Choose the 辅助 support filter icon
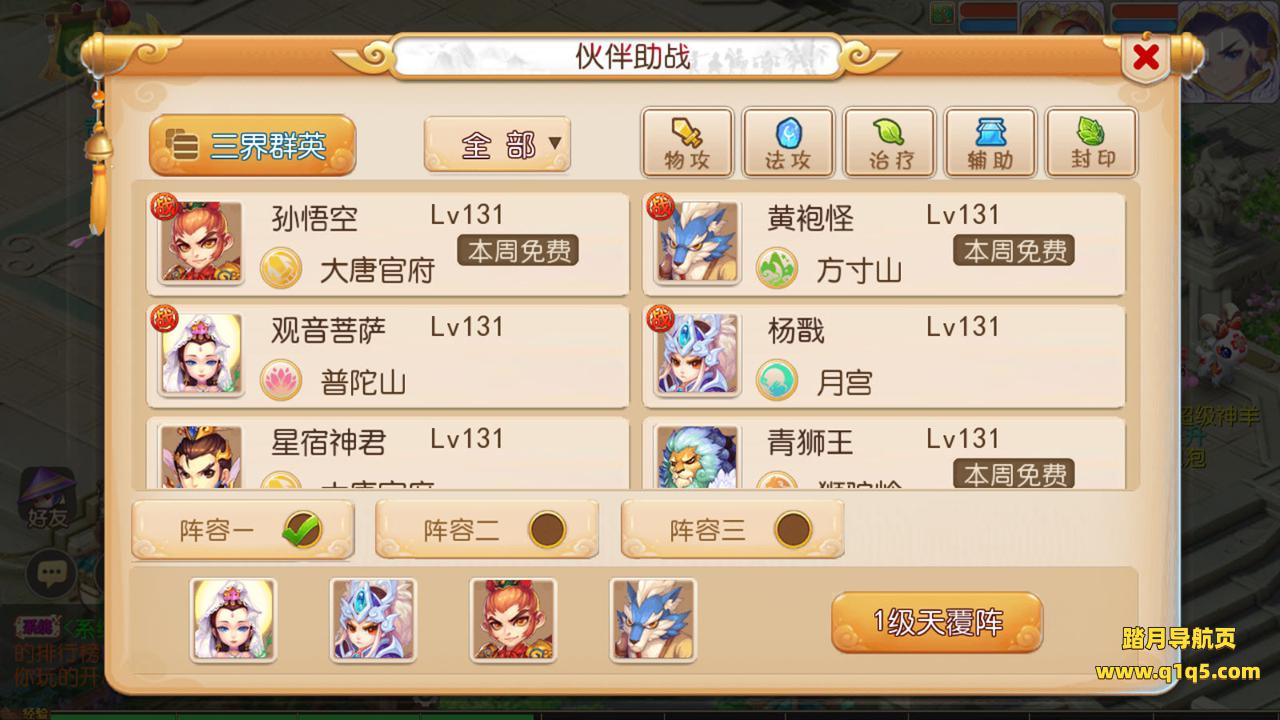The width and height of the screenshot is (1280, 720). (x=990, y=143)
